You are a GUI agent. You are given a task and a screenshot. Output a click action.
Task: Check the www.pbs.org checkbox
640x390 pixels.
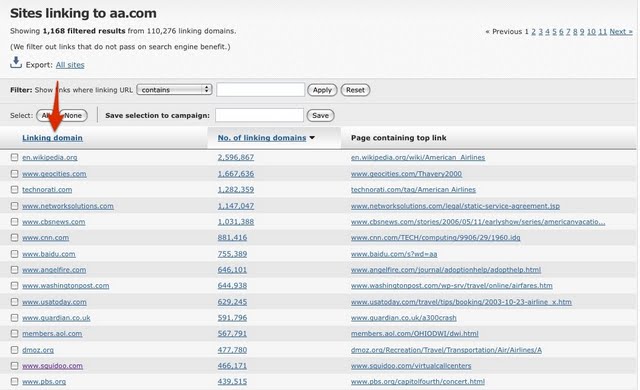coord(15,381)
